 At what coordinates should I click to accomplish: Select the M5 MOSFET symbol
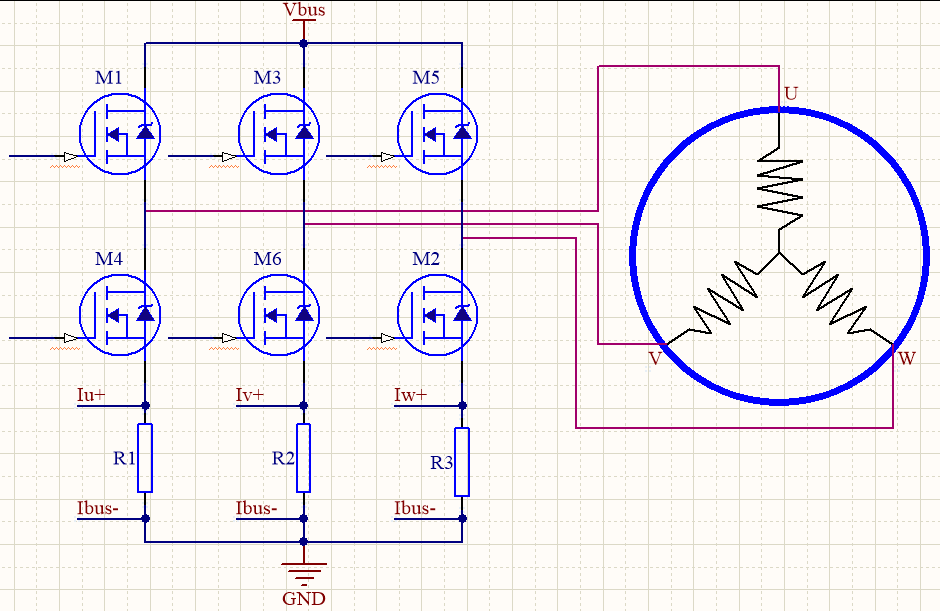click(x=438, y=134)
